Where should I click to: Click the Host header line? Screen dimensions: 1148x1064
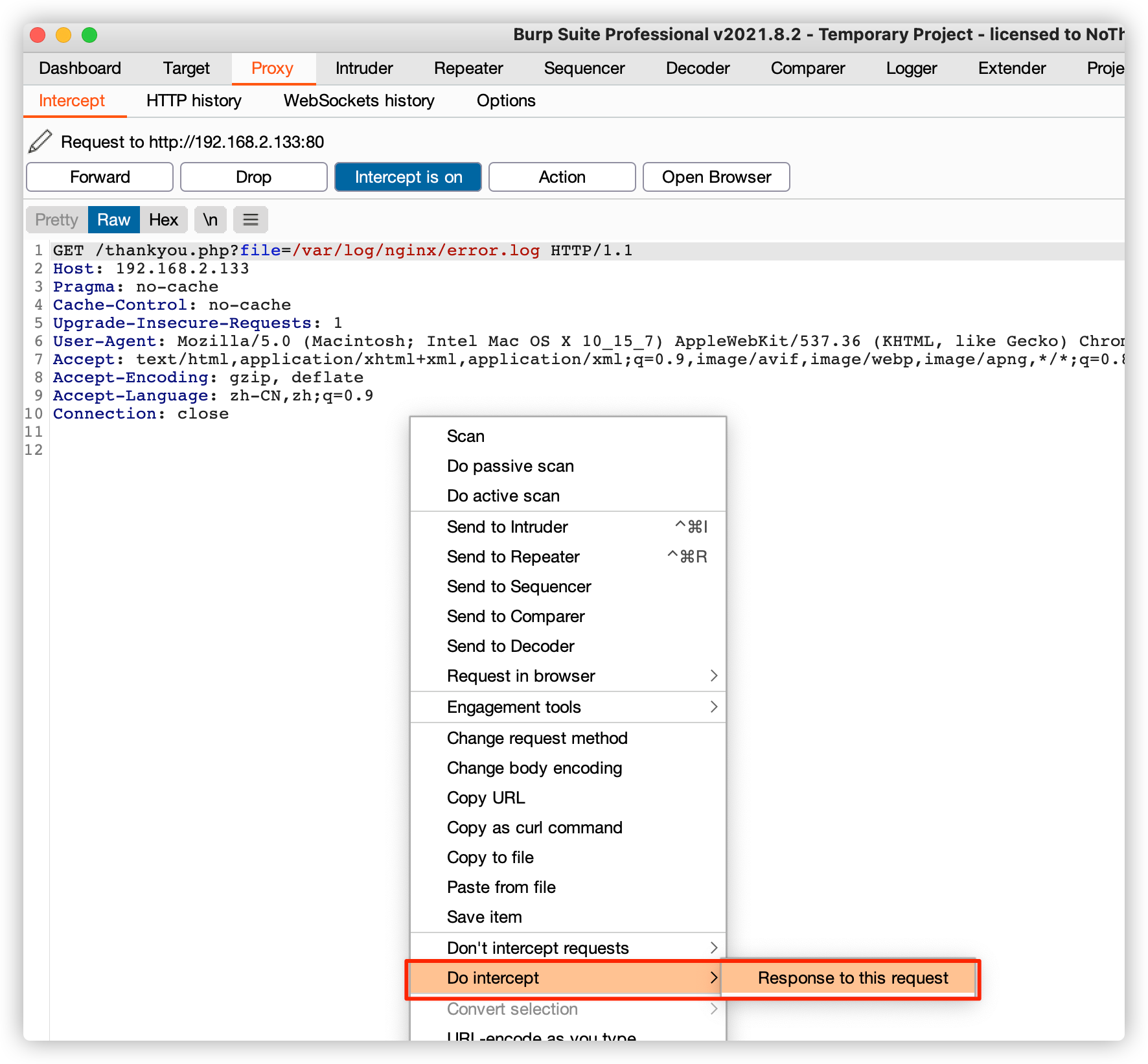pyautogui.click(x=151, y=269)
